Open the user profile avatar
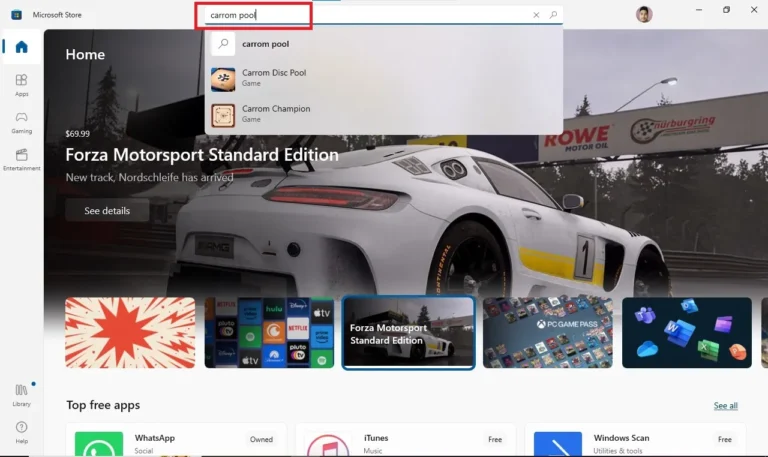Viewport: 768px width, 457px height. point(644,14)
